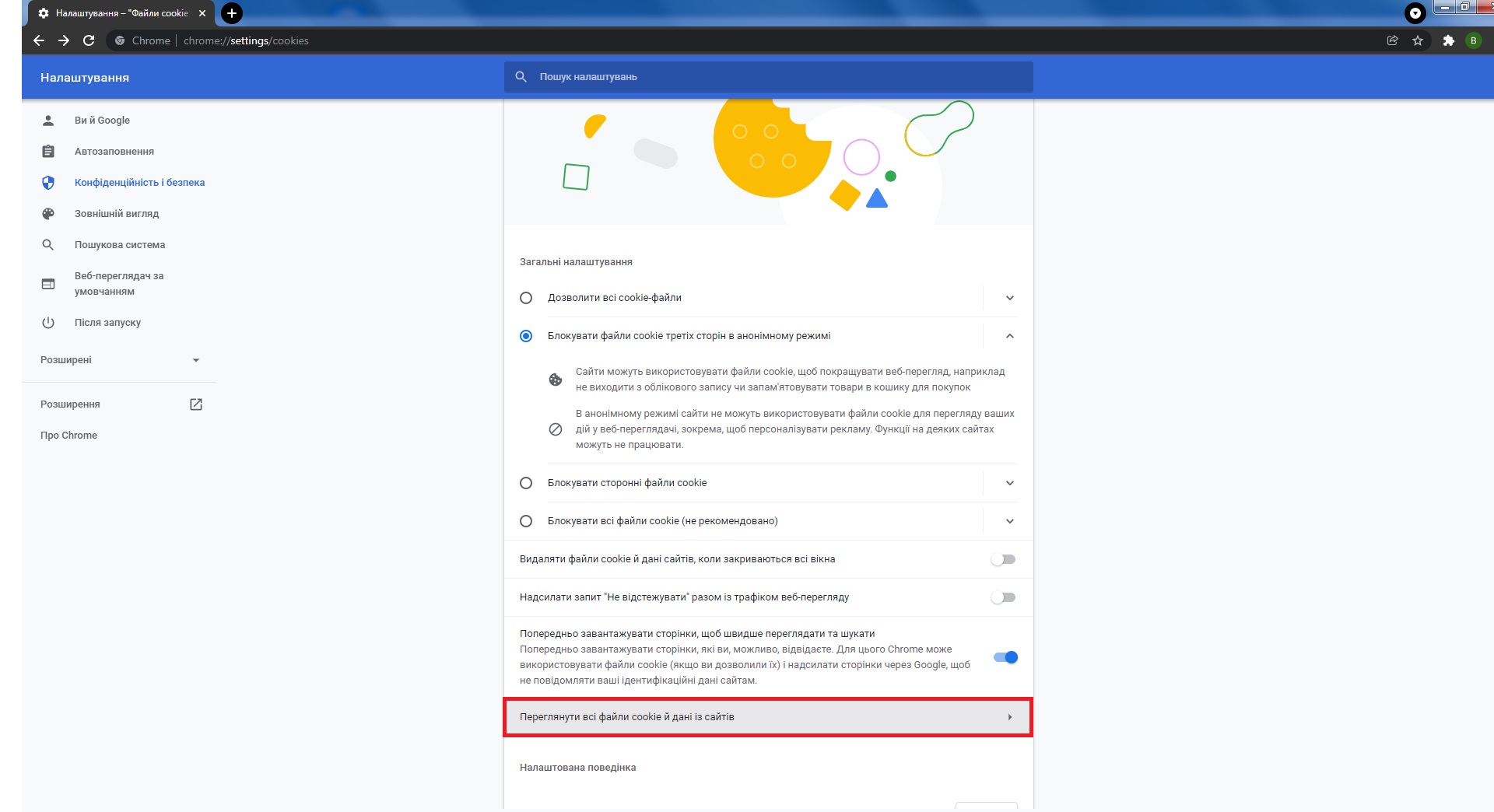
Task: Click the Пошук налаштувань search field
Action: 768,77
